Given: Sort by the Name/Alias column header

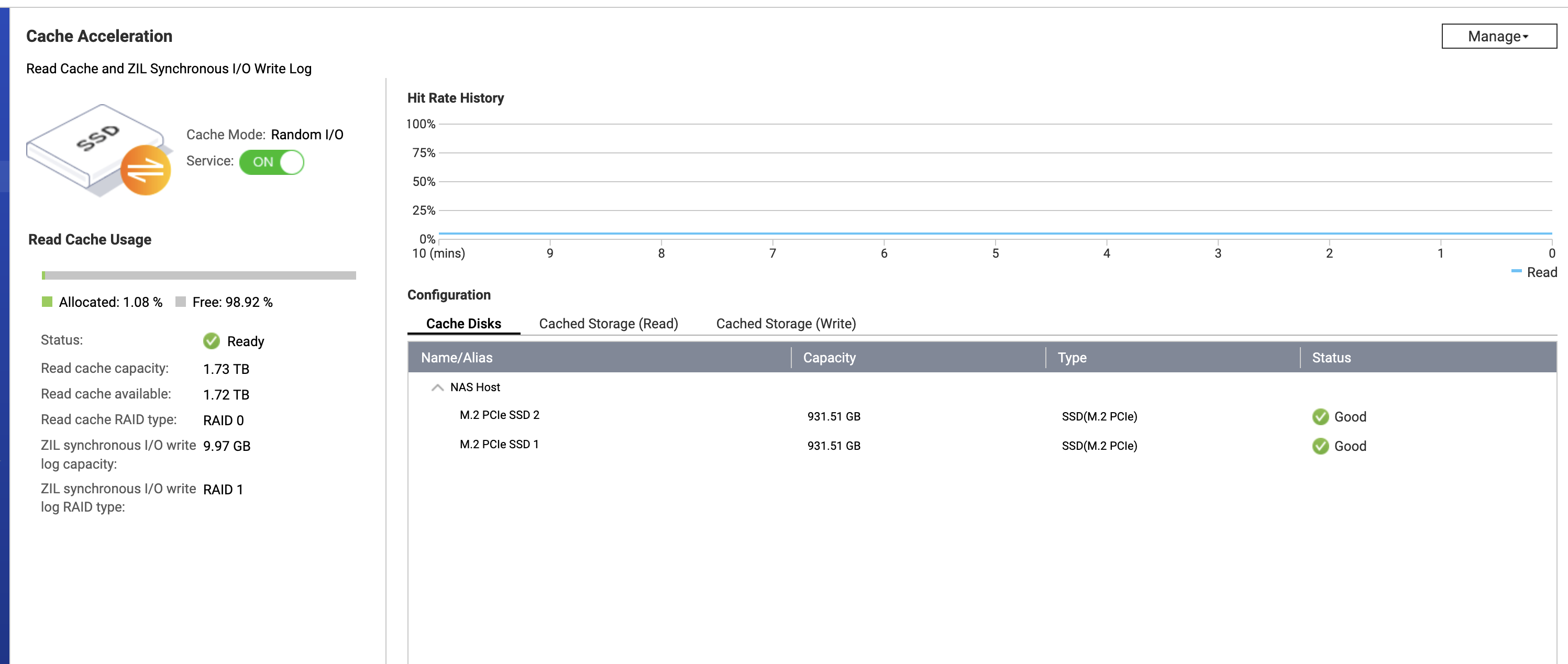Looking at the screenshot, I should (457, 358).
